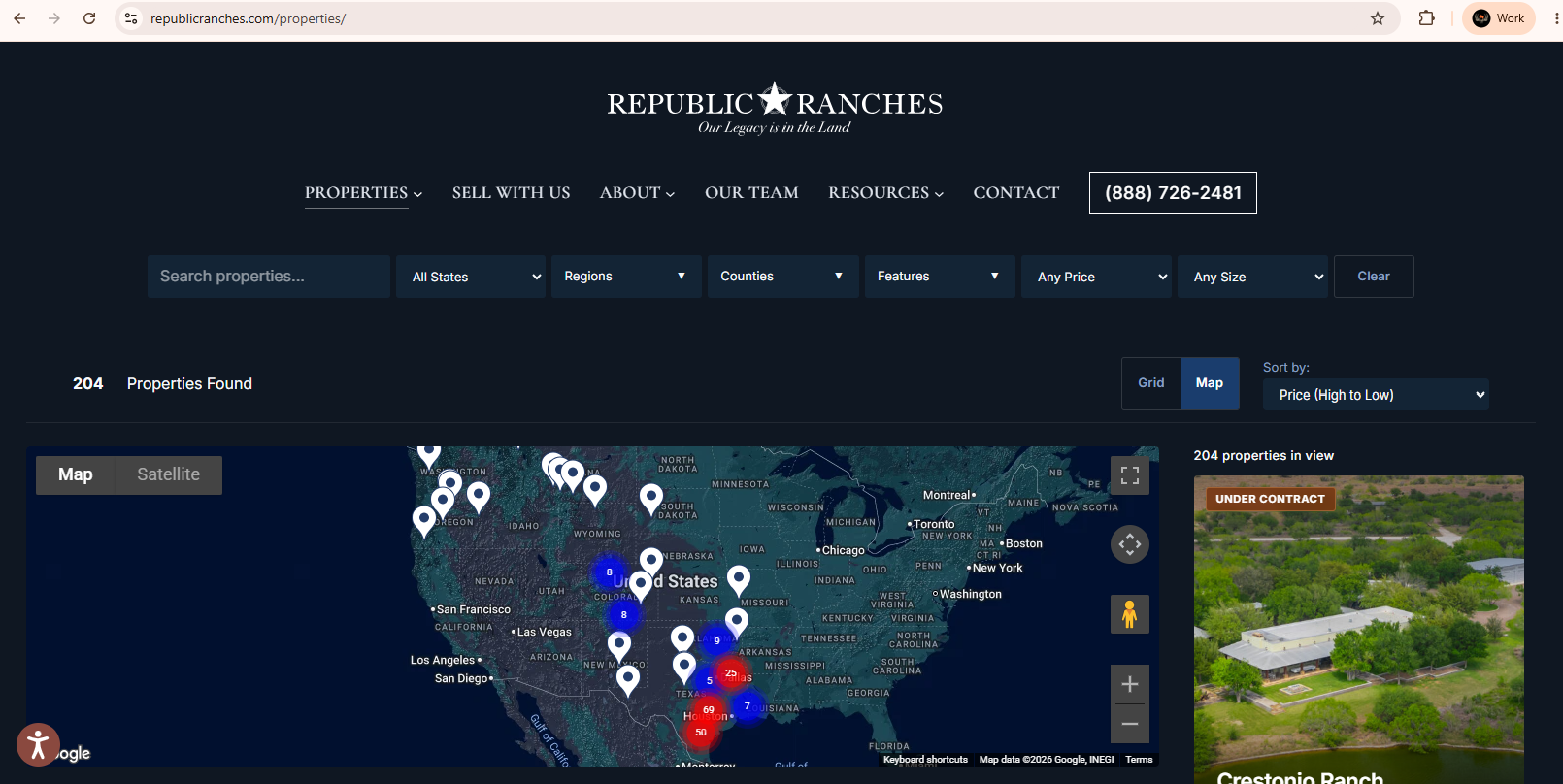Click the (888) 726-2481 phone button

point(1173,193)
